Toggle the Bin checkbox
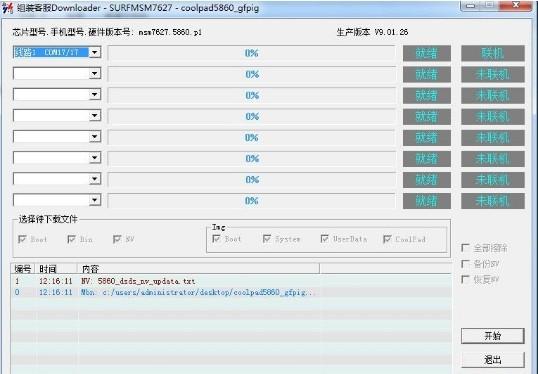The width and height of the screenshot is (538, 374). (71, 239)
